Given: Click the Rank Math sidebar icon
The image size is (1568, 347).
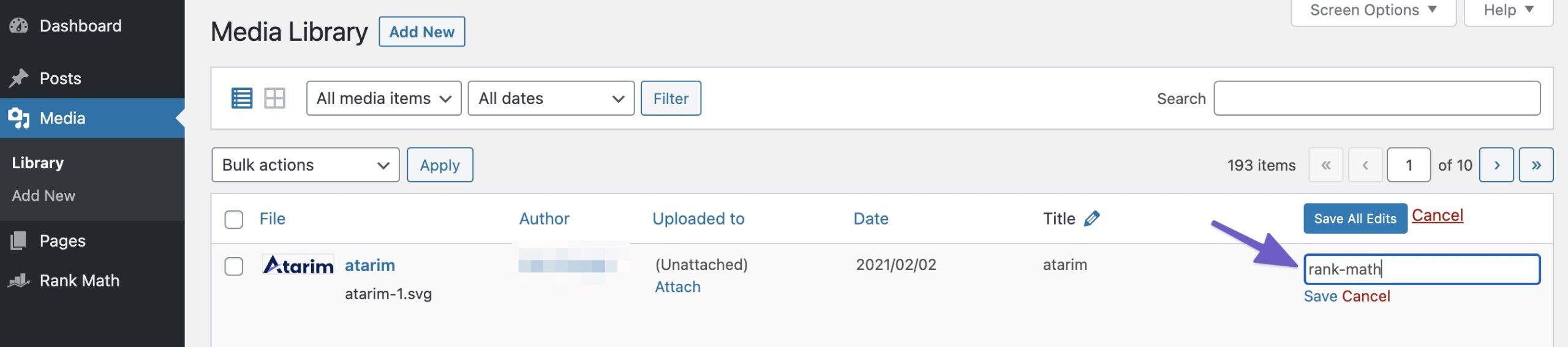Looking at the screenshot, I should (x=19, y=281).
